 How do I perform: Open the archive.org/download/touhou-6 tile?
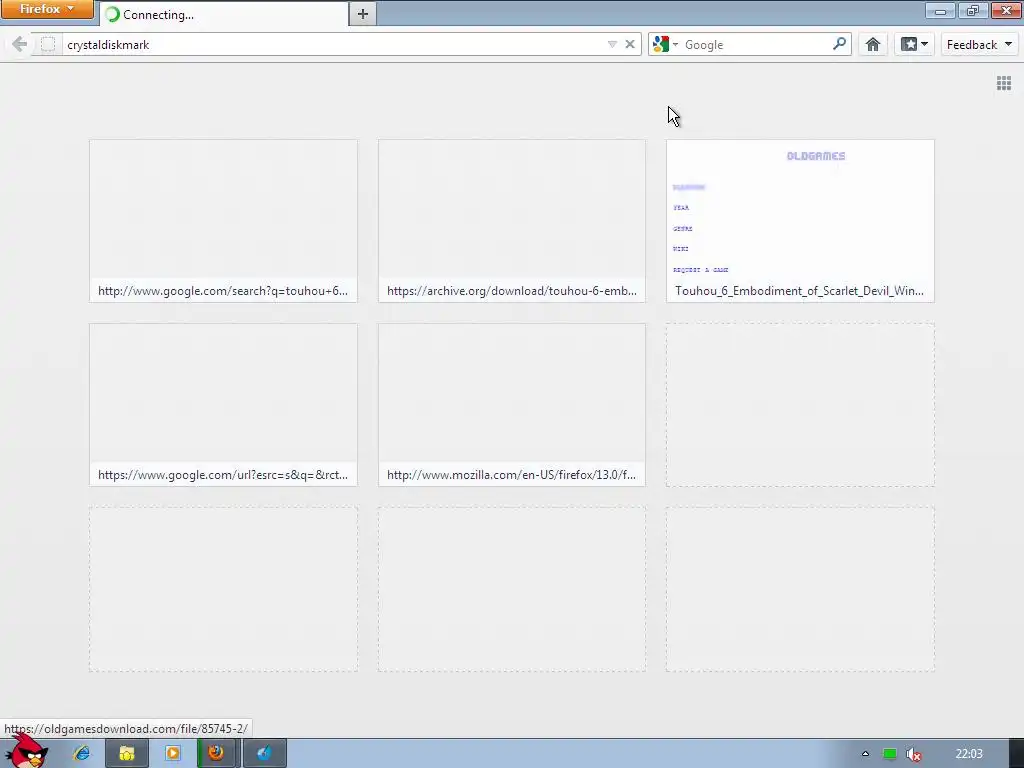point(512,221)
